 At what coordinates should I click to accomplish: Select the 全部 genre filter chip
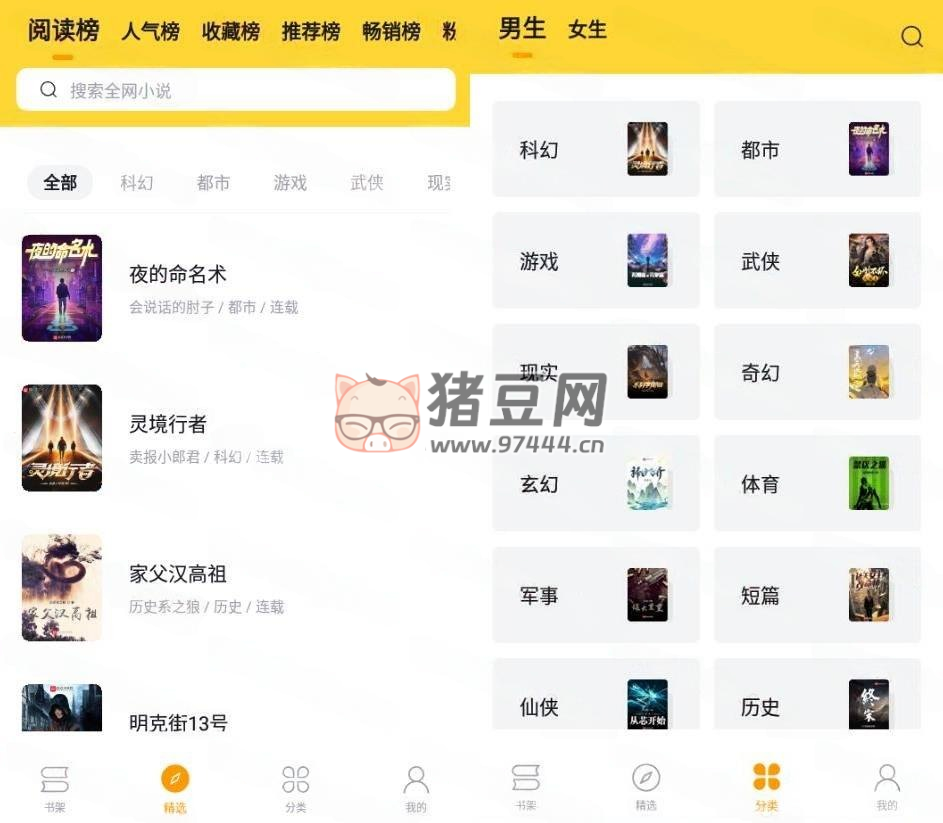coord(60,183)
